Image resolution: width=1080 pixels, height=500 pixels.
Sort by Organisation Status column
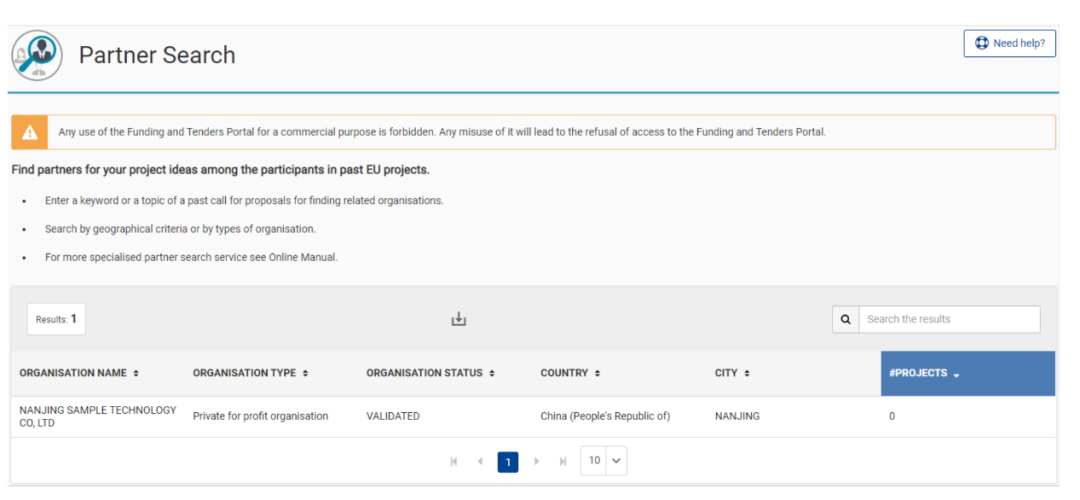pos(431,373)
